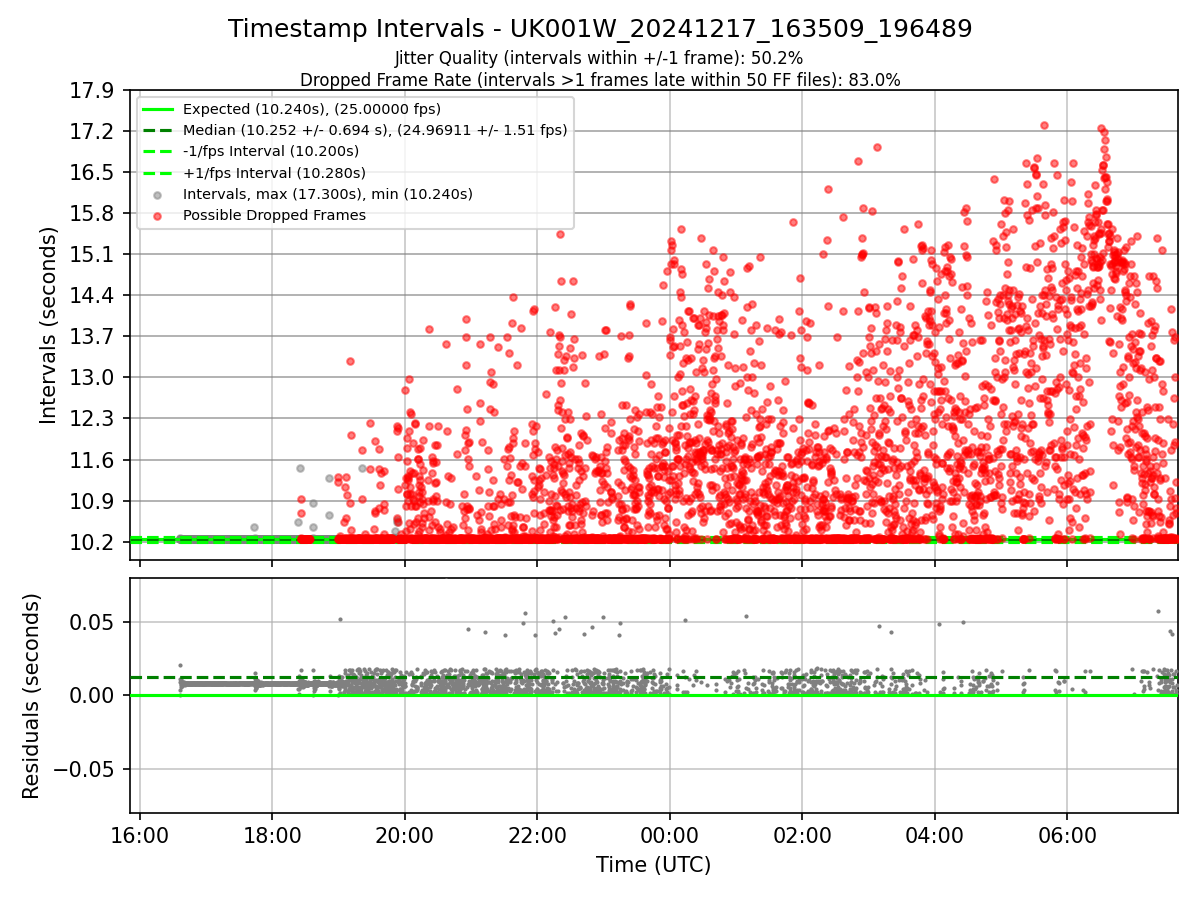Click the 14.4 y-axis tick label
Screen dimensions: 1200x900
point(94,296)
